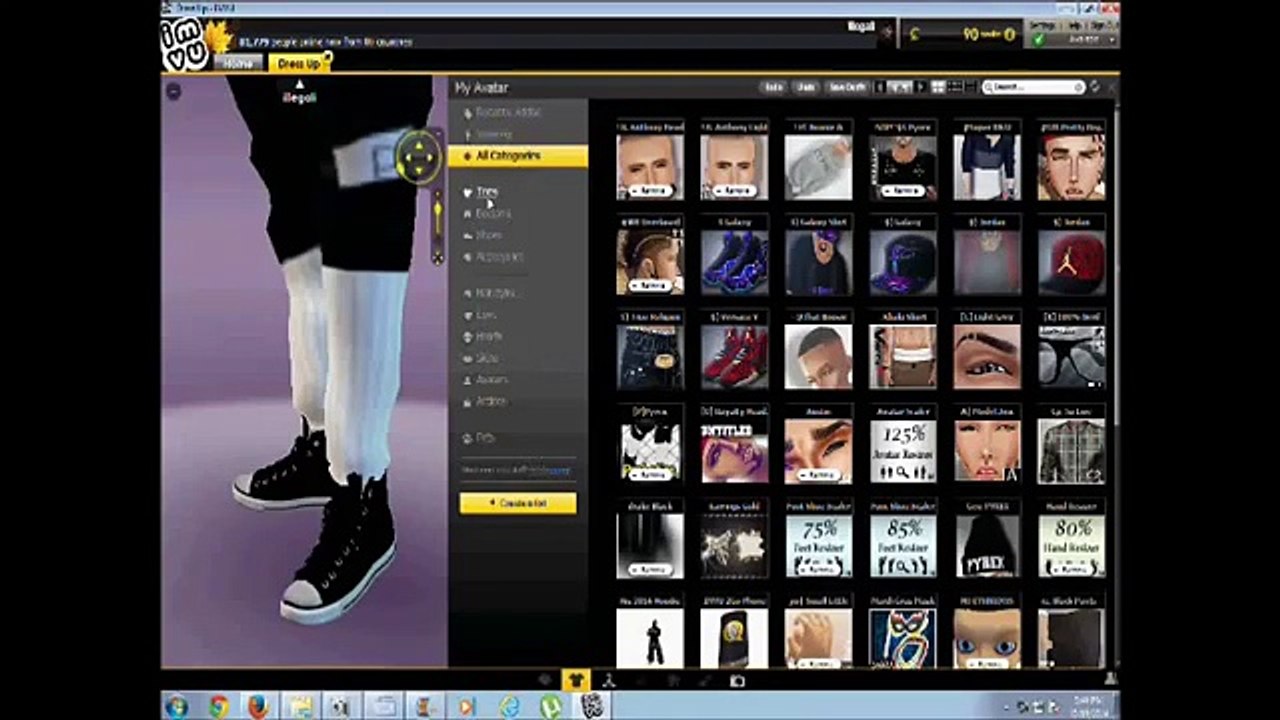Open the Shoes category
The image size is (1280, 720).
[x=488, y=235]
